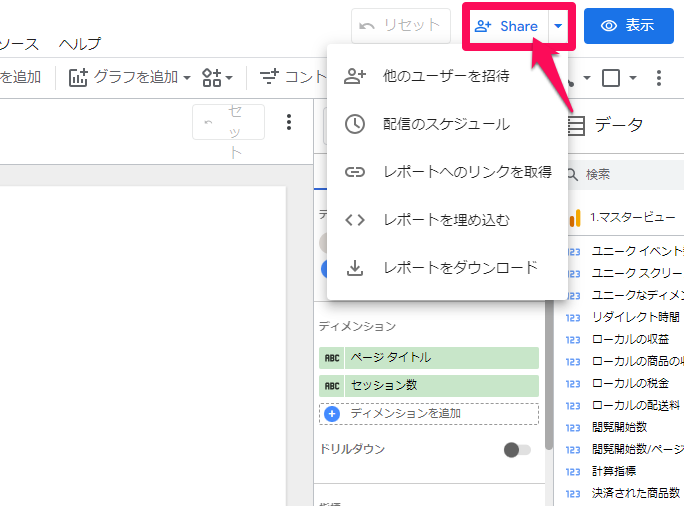Click the 表示 view button
This screenshot has height=506, width=684.
[x=629, y=26]
